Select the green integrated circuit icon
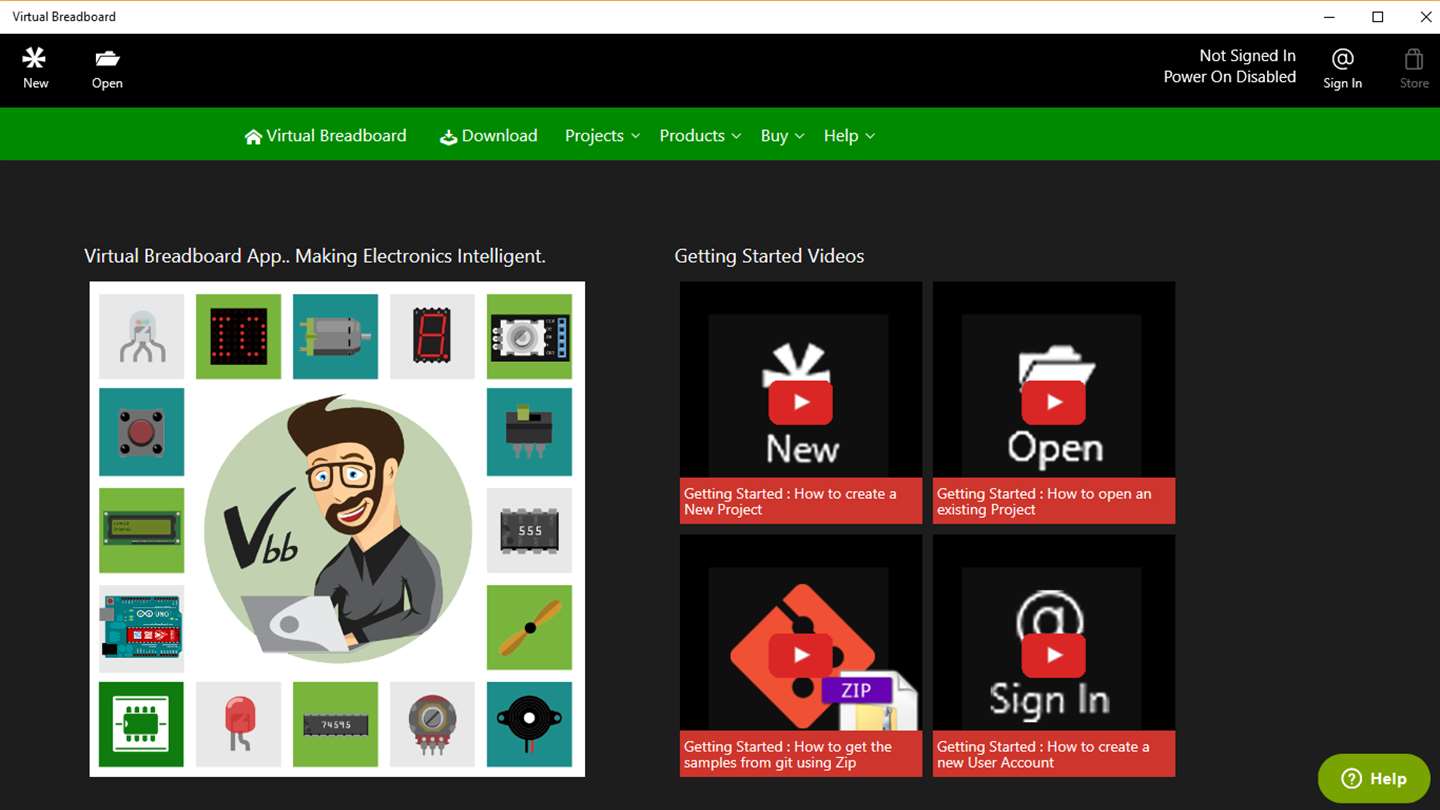The height and width of the screenshot is (810, 1440). pyautogui.click(x=142, y=724)
